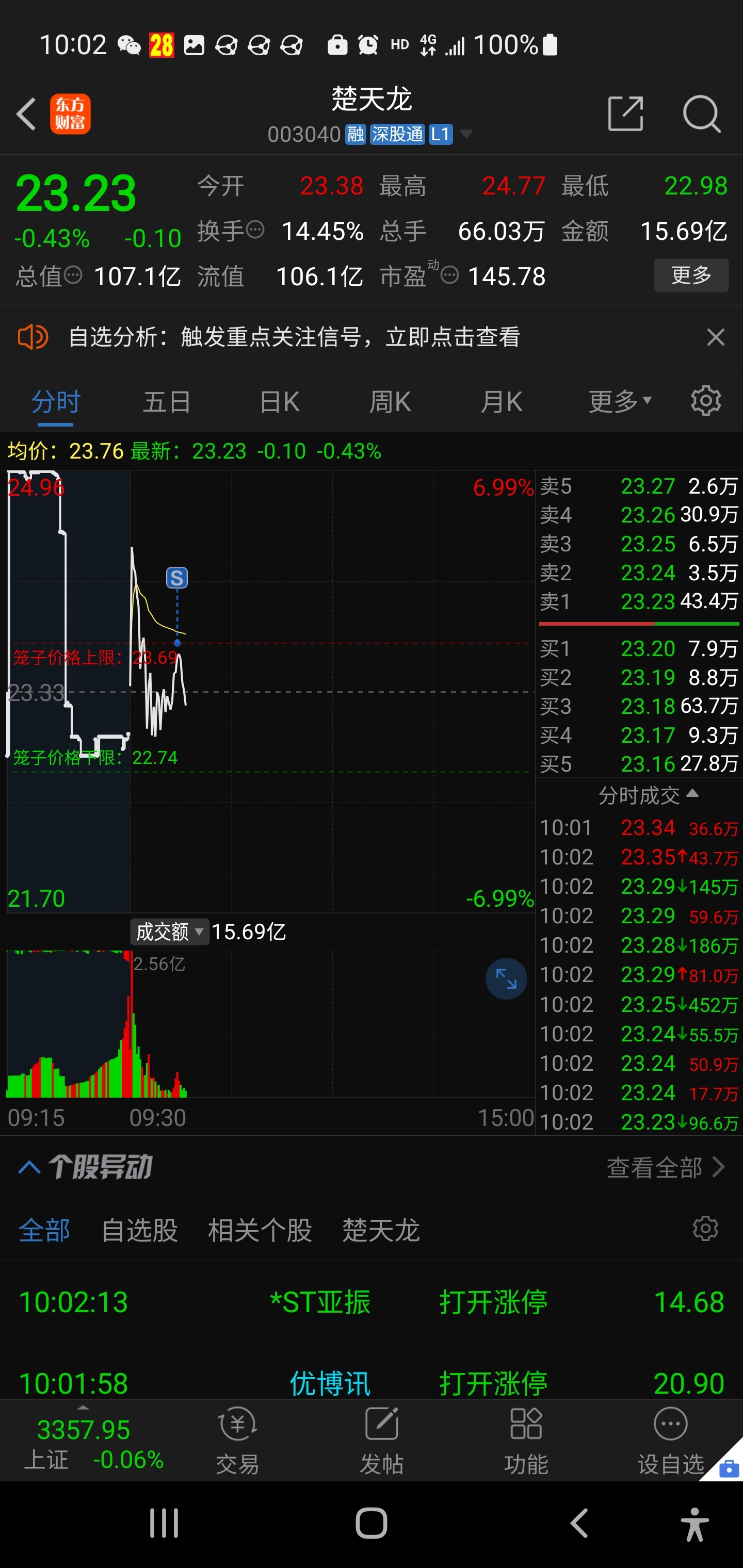Open the *ST亚振 movement row
743x1568 pixels.
[x=372, y=1302]
